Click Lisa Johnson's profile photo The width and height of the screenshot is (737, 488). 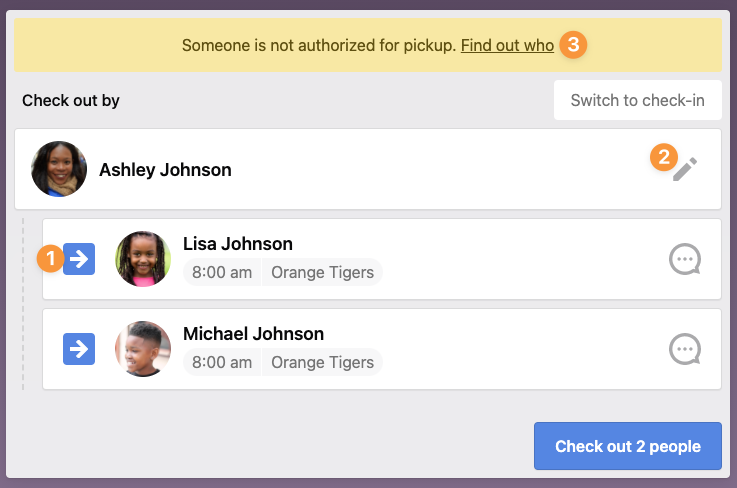pos(143,259)
